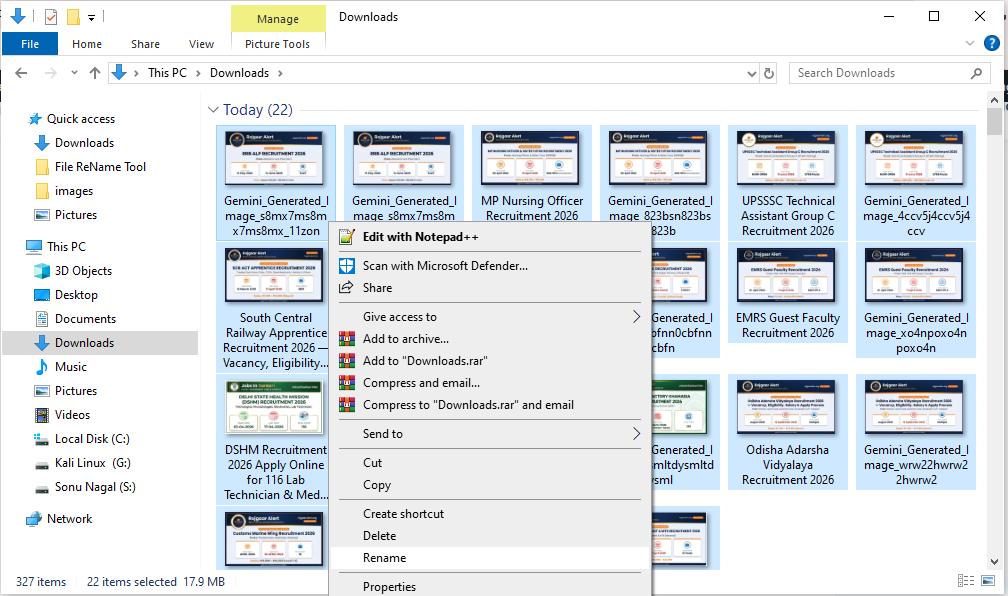Open Help using the question mark icon
The image size is (1008, 596).
tap(991, 43)
